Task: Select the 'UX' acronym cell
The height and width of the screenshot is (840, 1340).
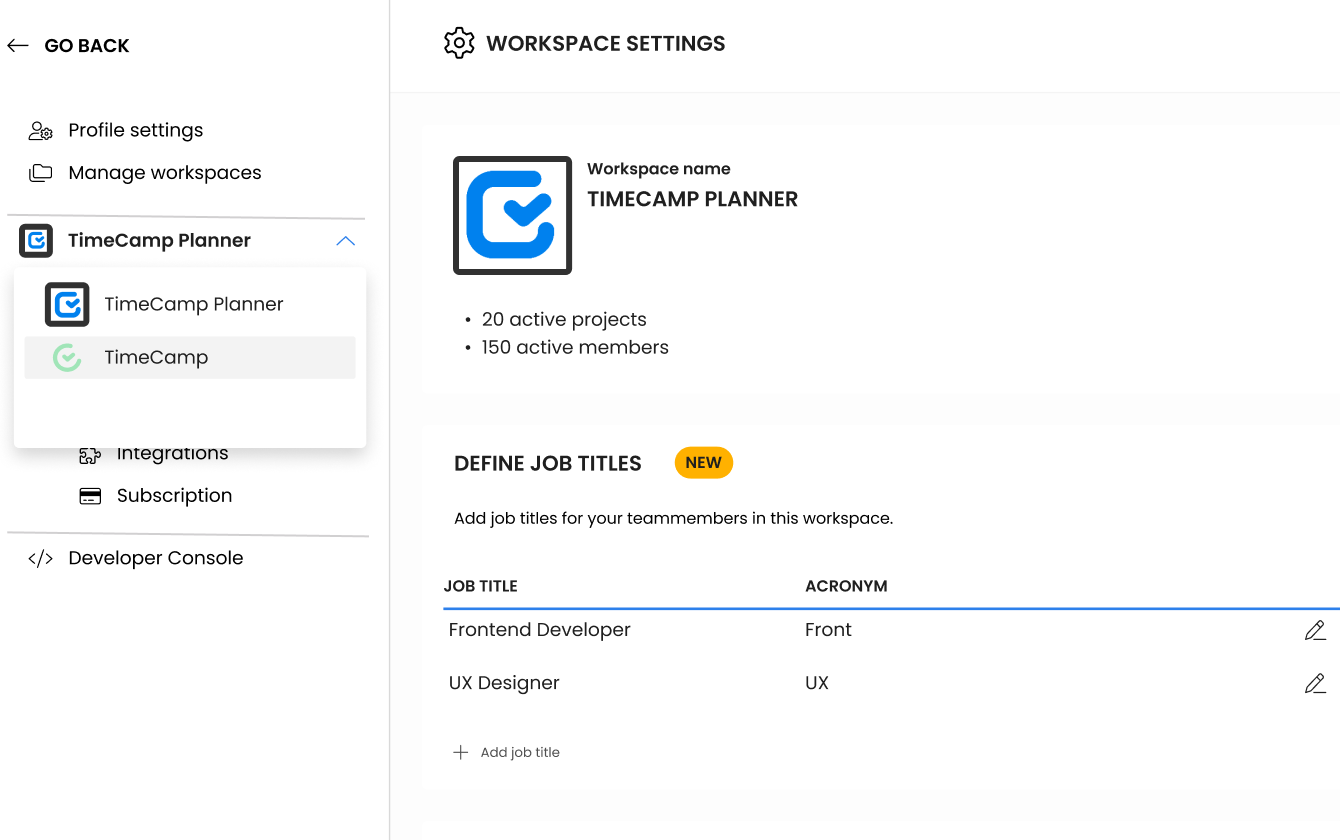Action: 817,684
